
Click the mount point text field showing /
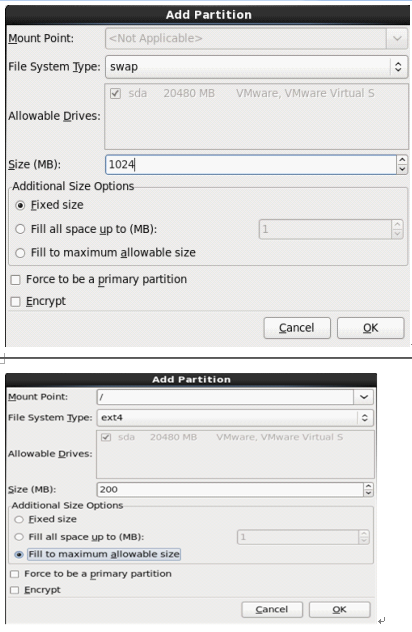(225, 397)
